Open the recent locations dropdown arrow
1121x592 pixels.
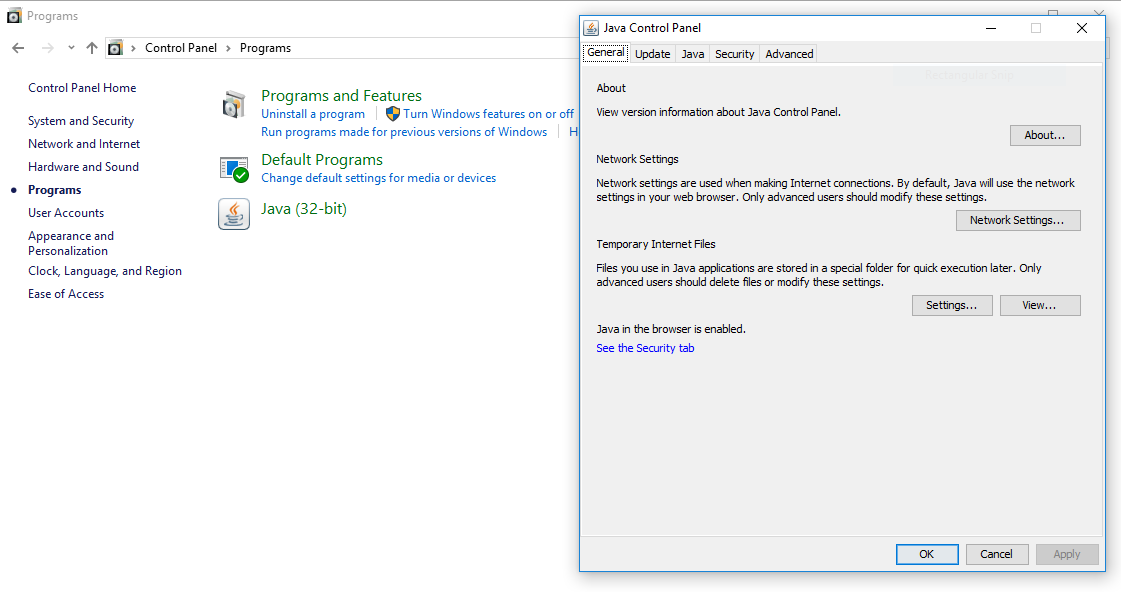[71, 48]
